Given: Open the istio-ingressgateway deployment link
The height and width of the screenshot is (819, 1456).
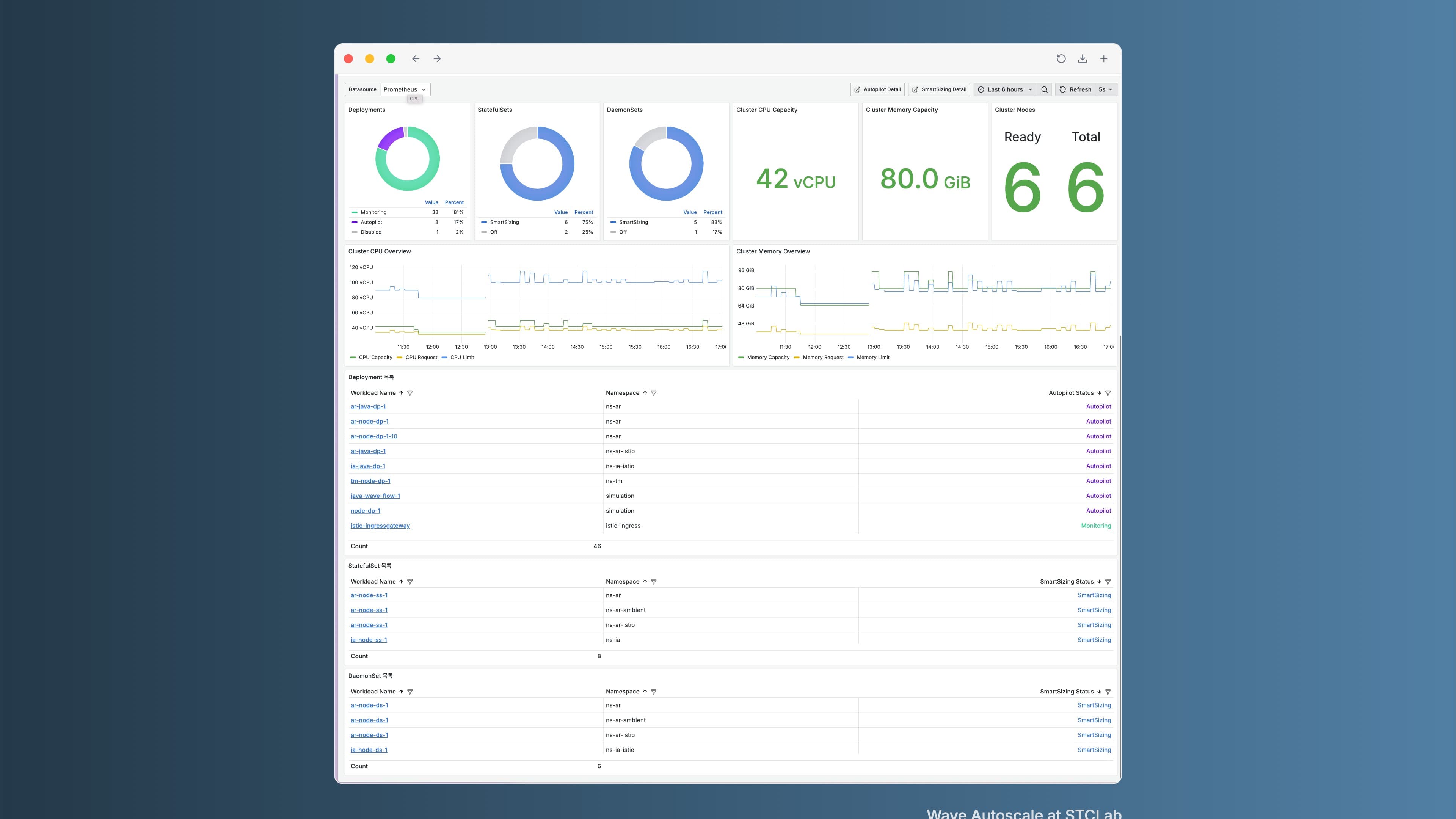Looking at the screenshot, I should click(x=380, y=526).
